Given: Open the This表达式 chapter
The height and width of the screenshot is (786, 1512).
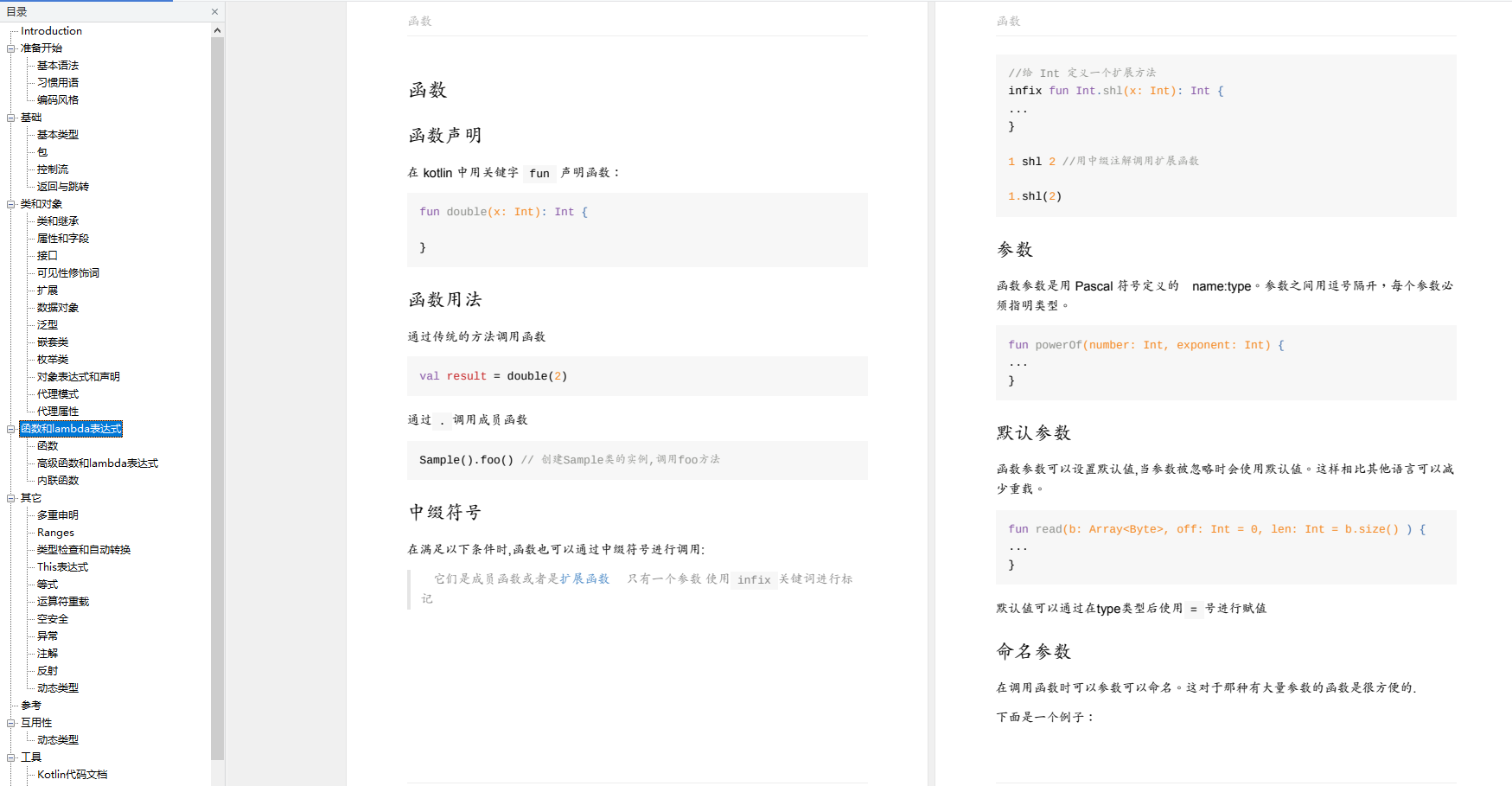Looking at the screenshot, I should coord(62,567).
